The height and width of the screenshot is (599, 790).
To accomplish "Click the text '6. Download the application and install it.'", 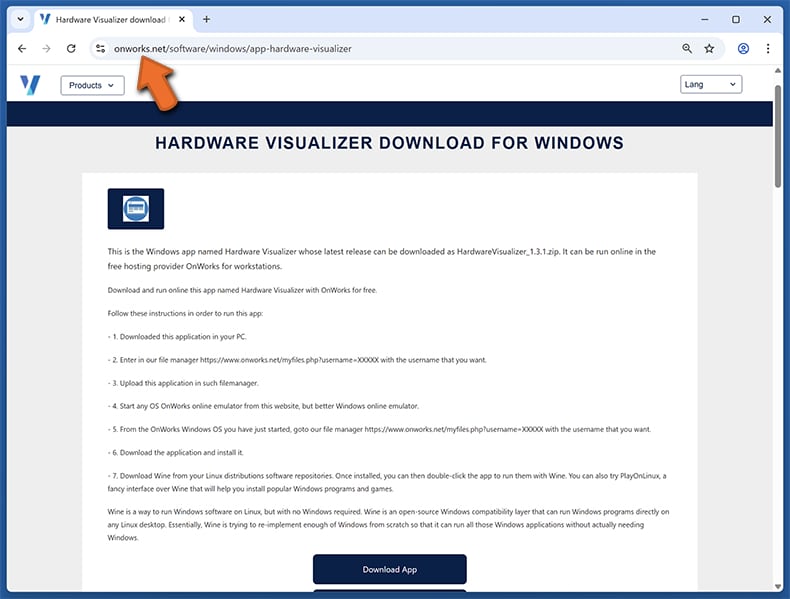I will (176, 452).
